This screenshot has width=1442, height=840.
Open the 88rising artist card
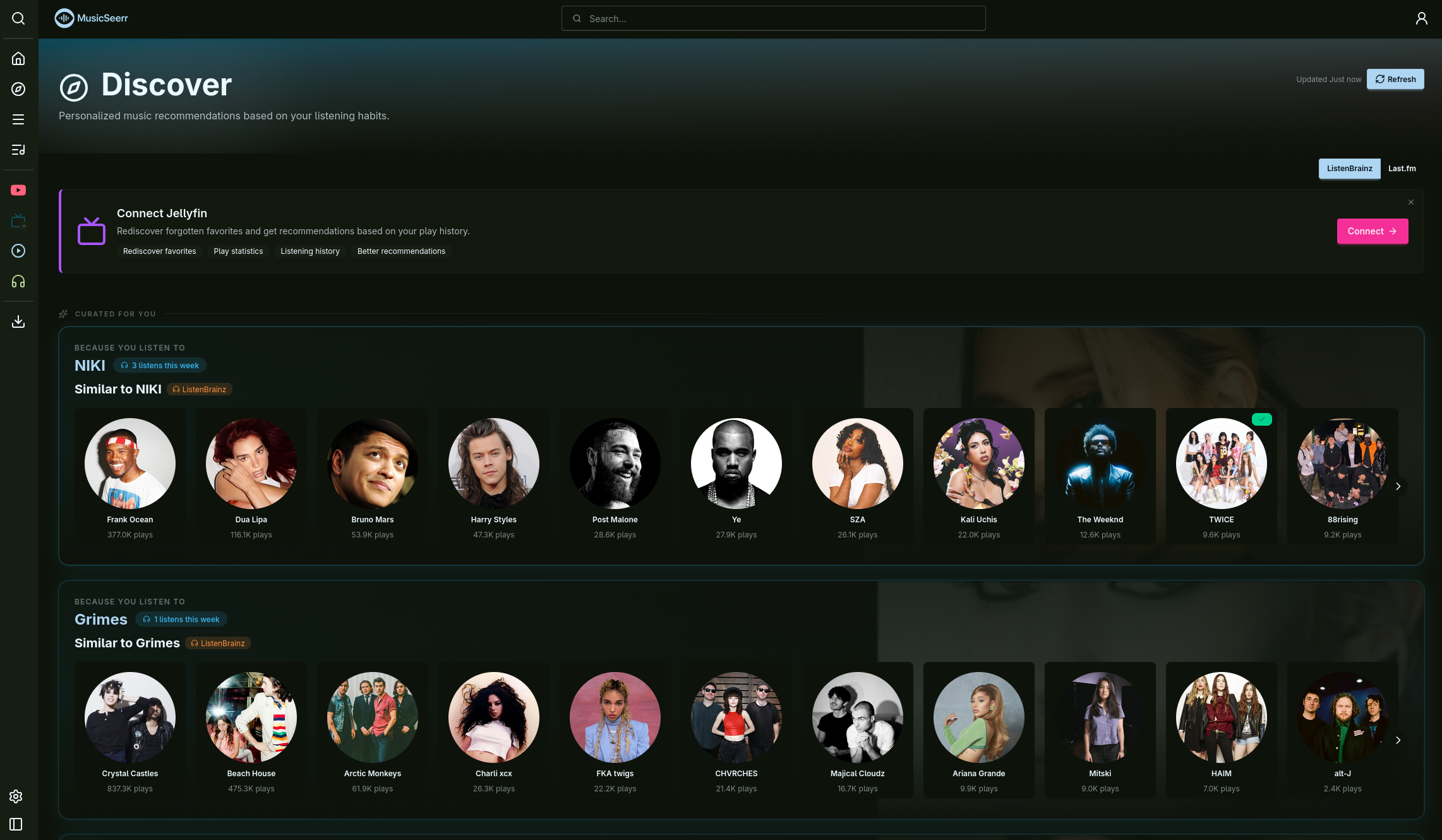tap(1343, 476)
